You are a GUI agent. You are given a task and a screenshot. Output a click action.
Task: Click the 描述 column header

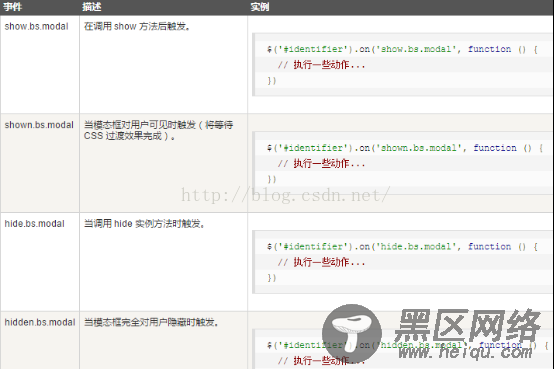tap(92, 7)
